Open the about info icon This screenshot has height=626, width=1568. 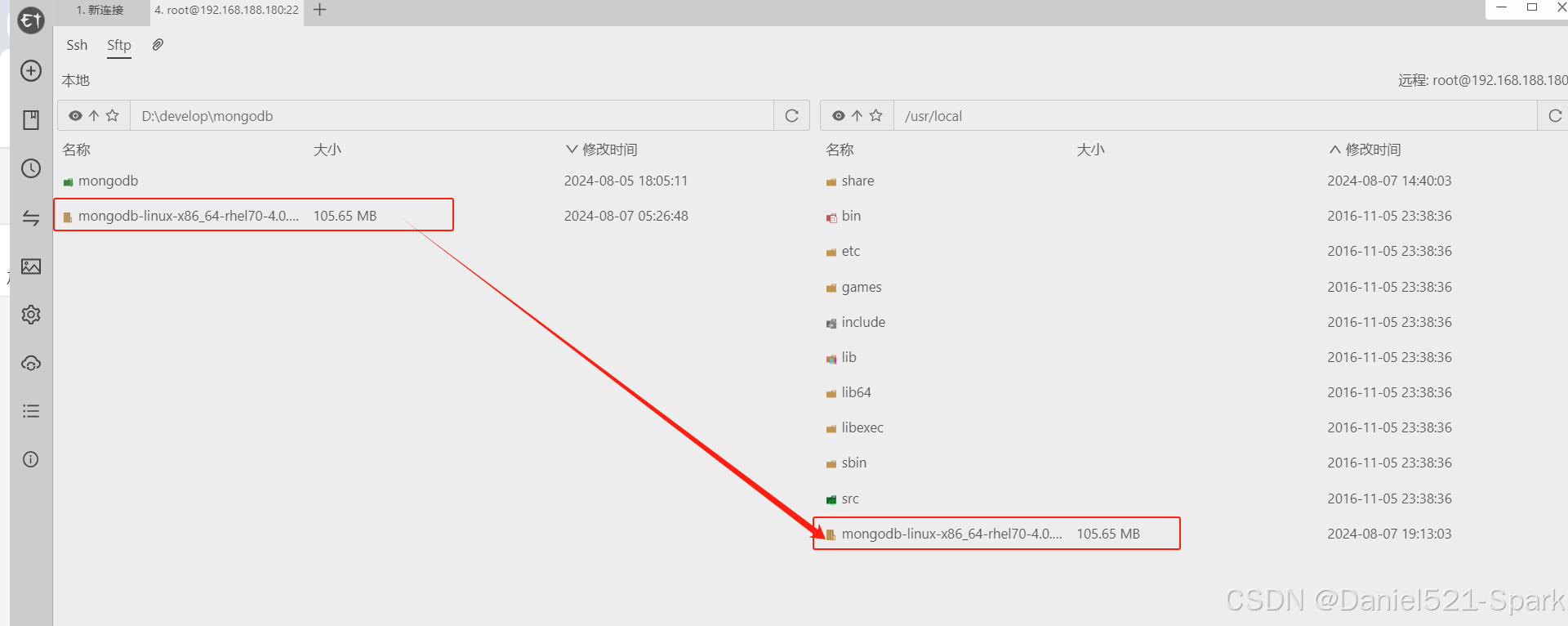click(31, 459)
